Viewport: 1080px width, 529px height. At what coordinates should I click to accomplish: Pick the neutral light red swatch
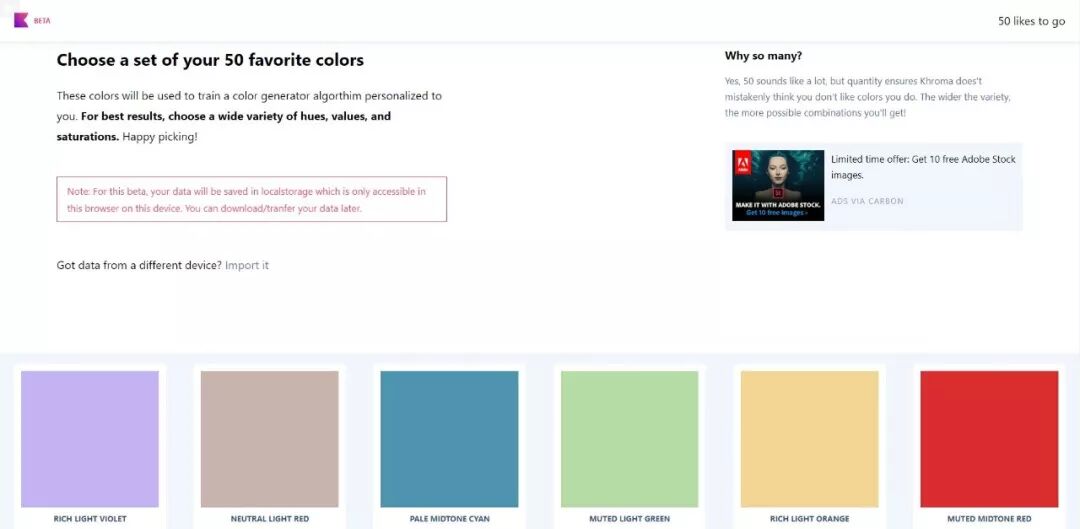tap(270, 439)
